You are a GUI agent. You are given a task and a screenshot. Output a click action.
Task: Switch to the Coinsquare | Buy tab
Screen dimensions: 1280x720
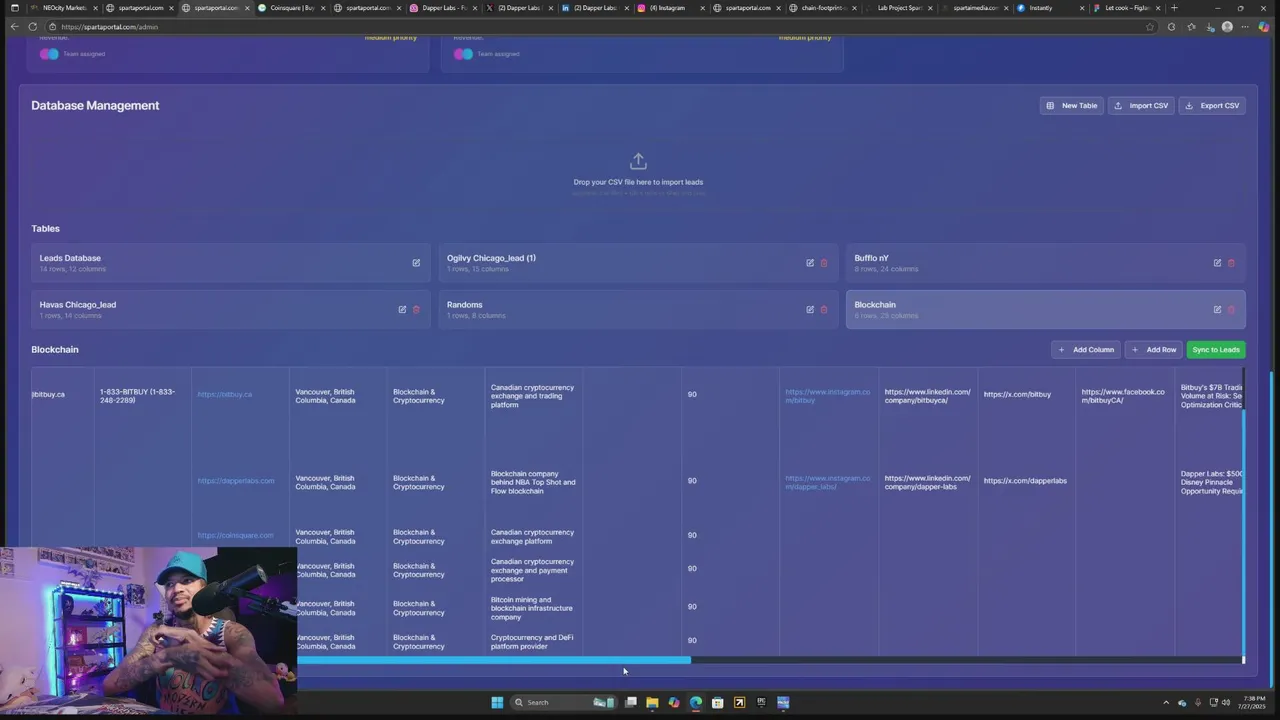click(291, 8)
